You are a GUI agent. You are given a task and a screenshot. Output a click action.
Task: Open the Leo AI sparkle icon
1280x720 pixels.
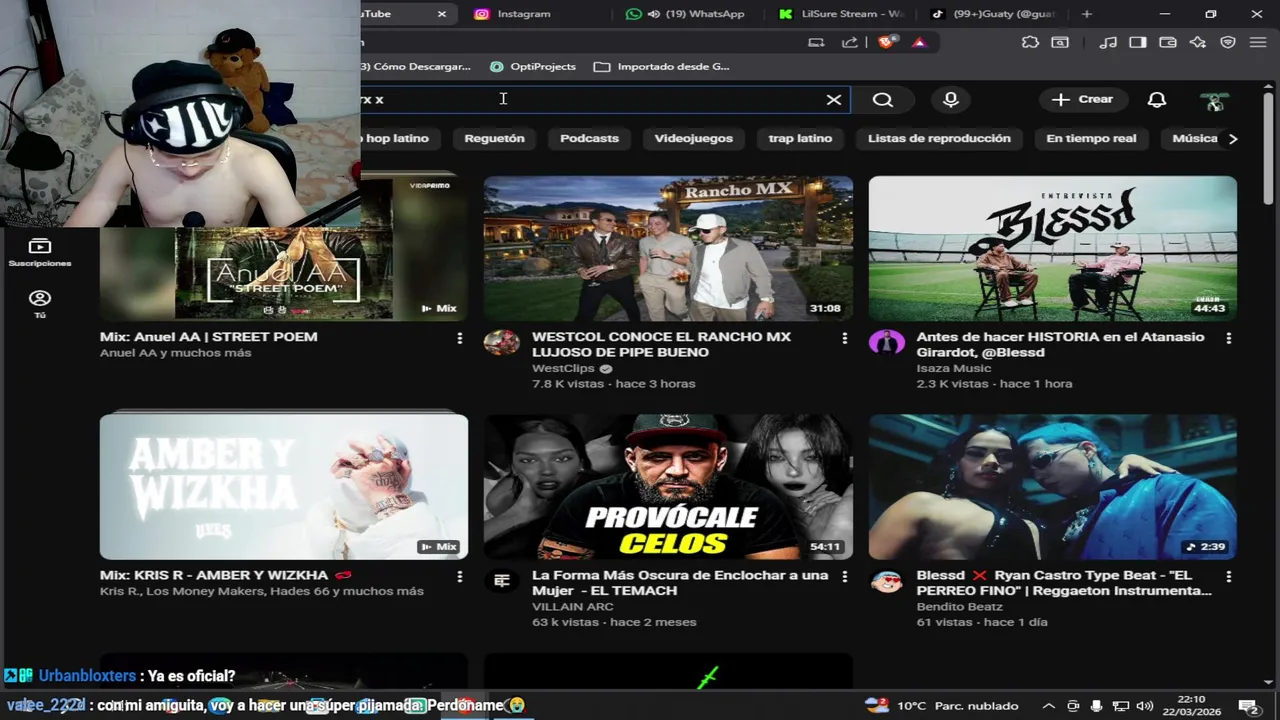tap(1198, 42)
